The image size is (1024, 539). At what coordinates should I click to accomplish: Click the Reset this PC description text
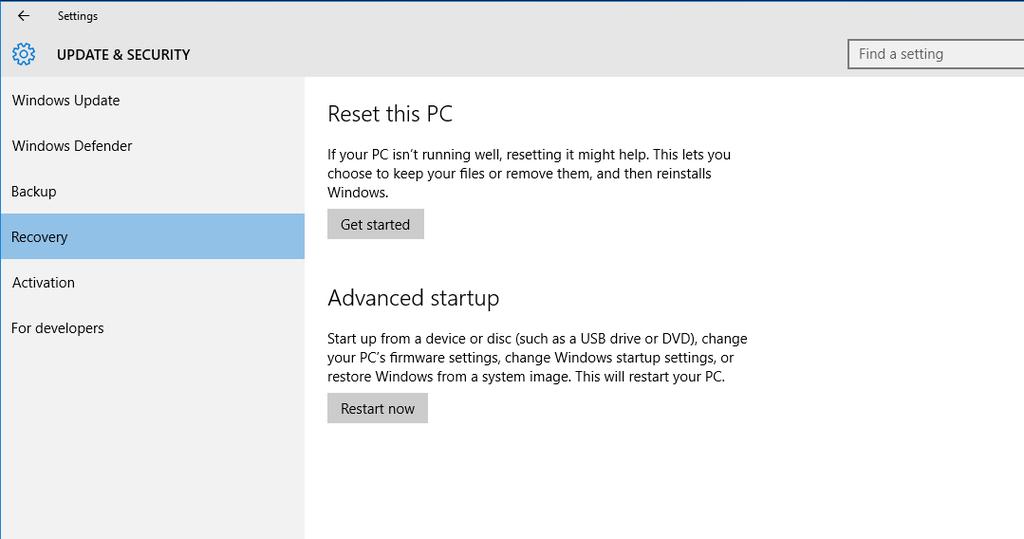tap(529, 173)
